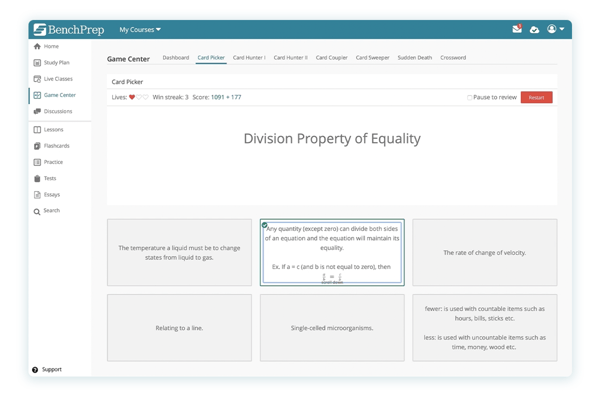Switch to the Card Hunter I tab
The width and height of the screenshot is (600, 405).
pyautogui.click(x=249, y=58)
